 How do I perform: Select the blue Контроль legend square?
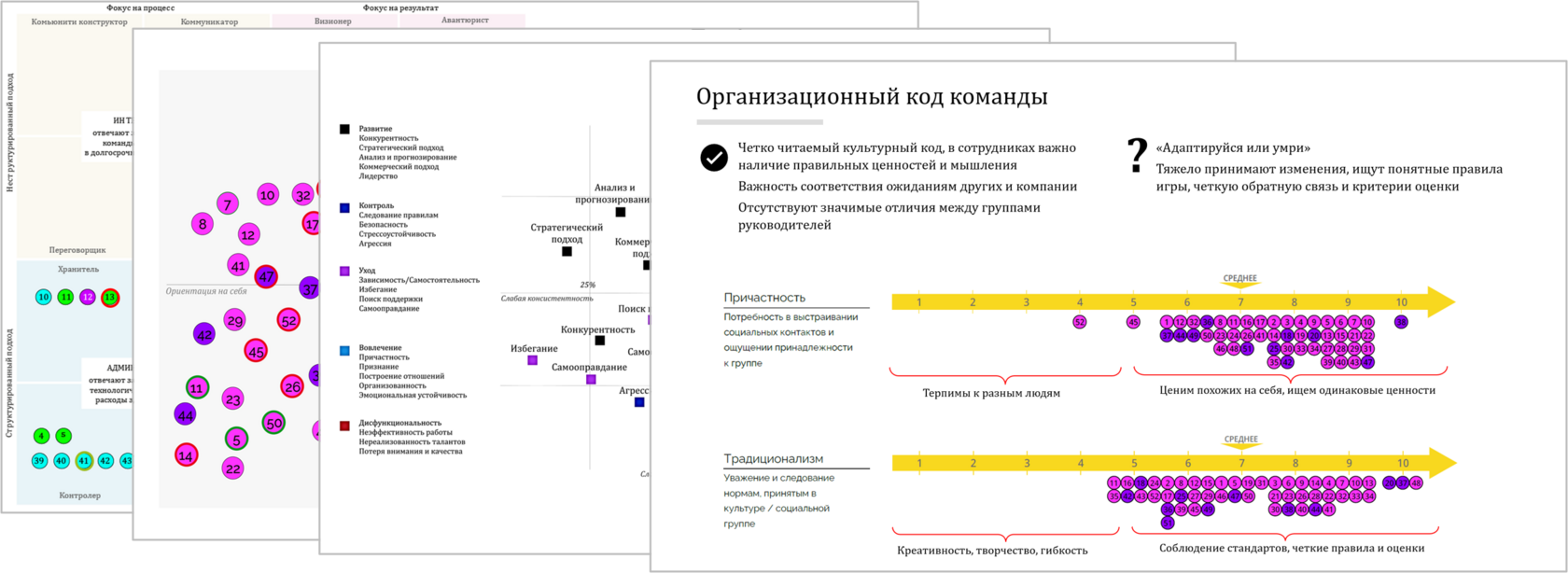pos(344,207)
